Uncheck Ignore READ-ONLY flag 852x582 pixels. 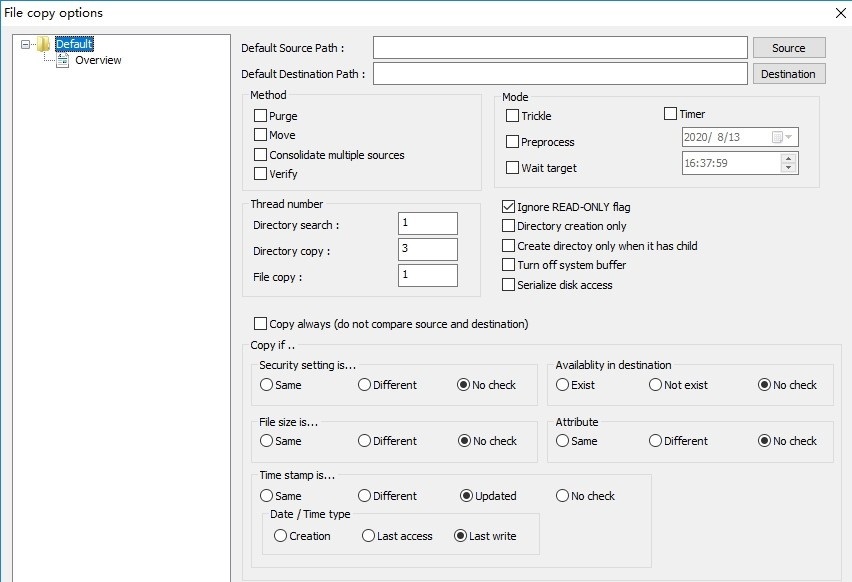click(509, 206)
